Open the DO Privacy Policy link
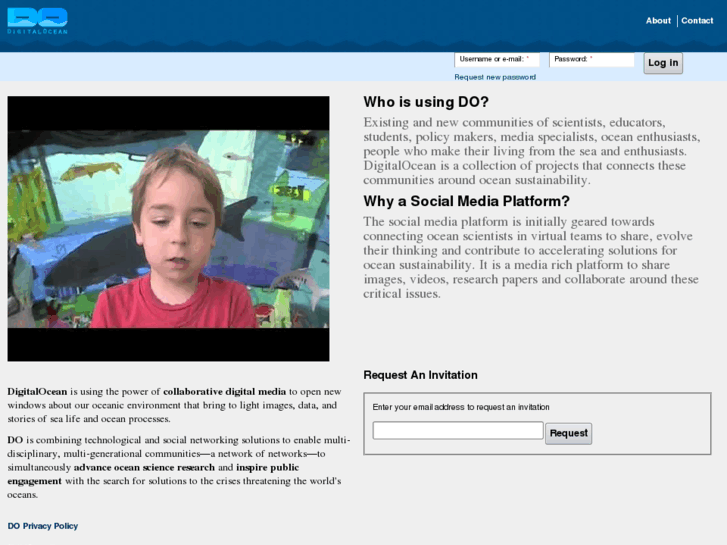727x545 pixels. click(x=43, y=526)
